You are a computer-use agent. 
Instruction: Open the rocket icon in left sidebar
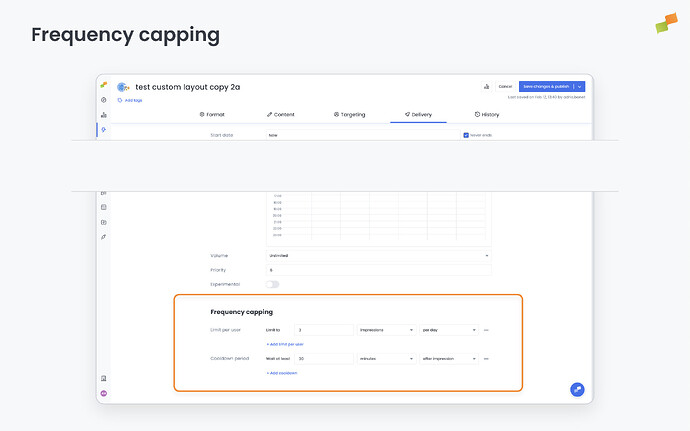[x=103, y=237]
